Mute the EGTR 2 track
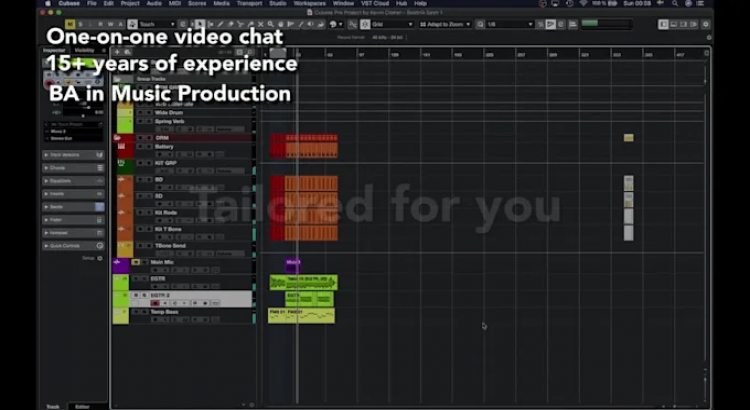750x410 pixels. (136, 295)
